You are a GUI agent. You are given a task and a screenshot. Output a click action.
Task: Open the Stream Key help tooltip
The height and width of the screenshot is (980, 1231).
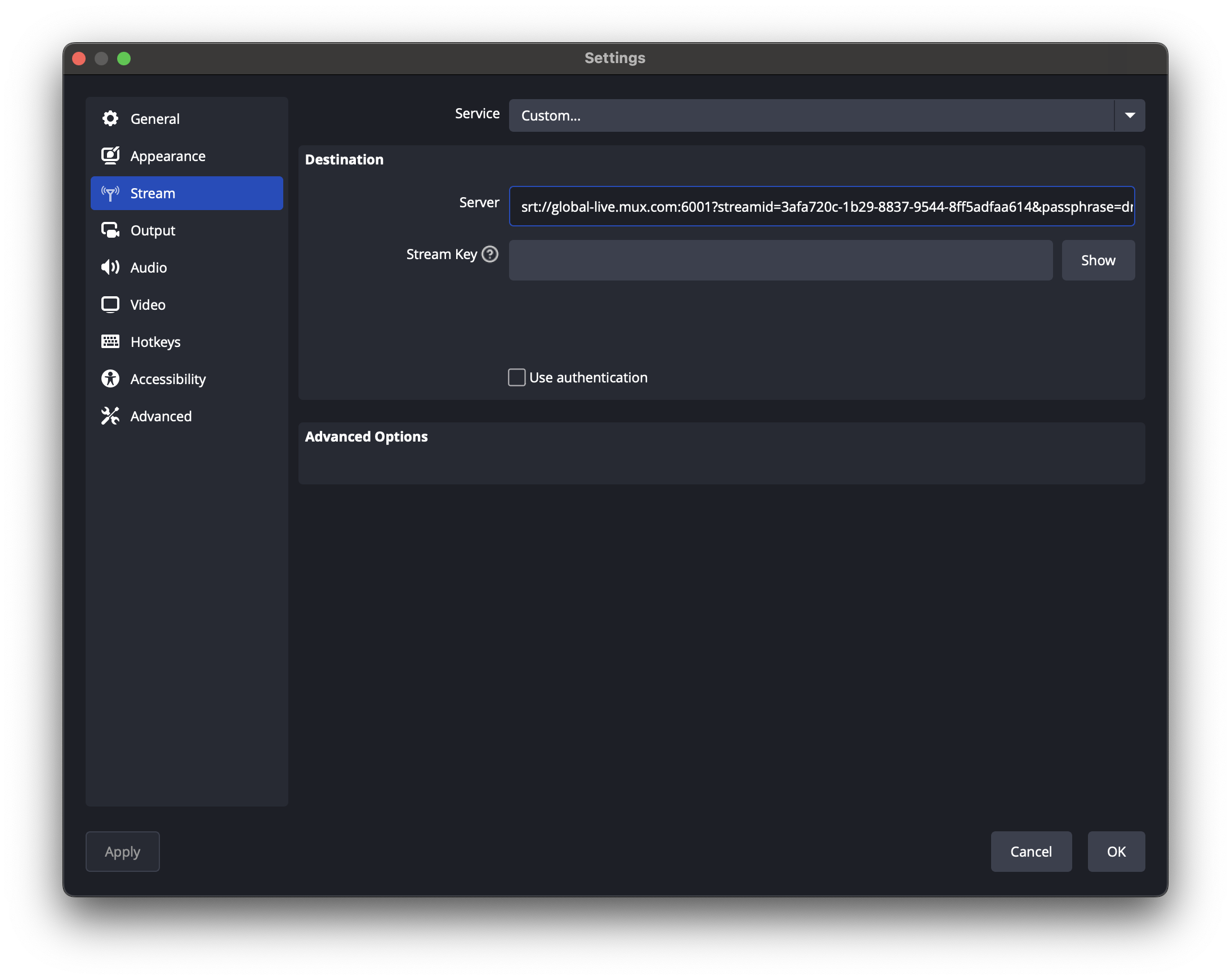(x=489, y=254)
